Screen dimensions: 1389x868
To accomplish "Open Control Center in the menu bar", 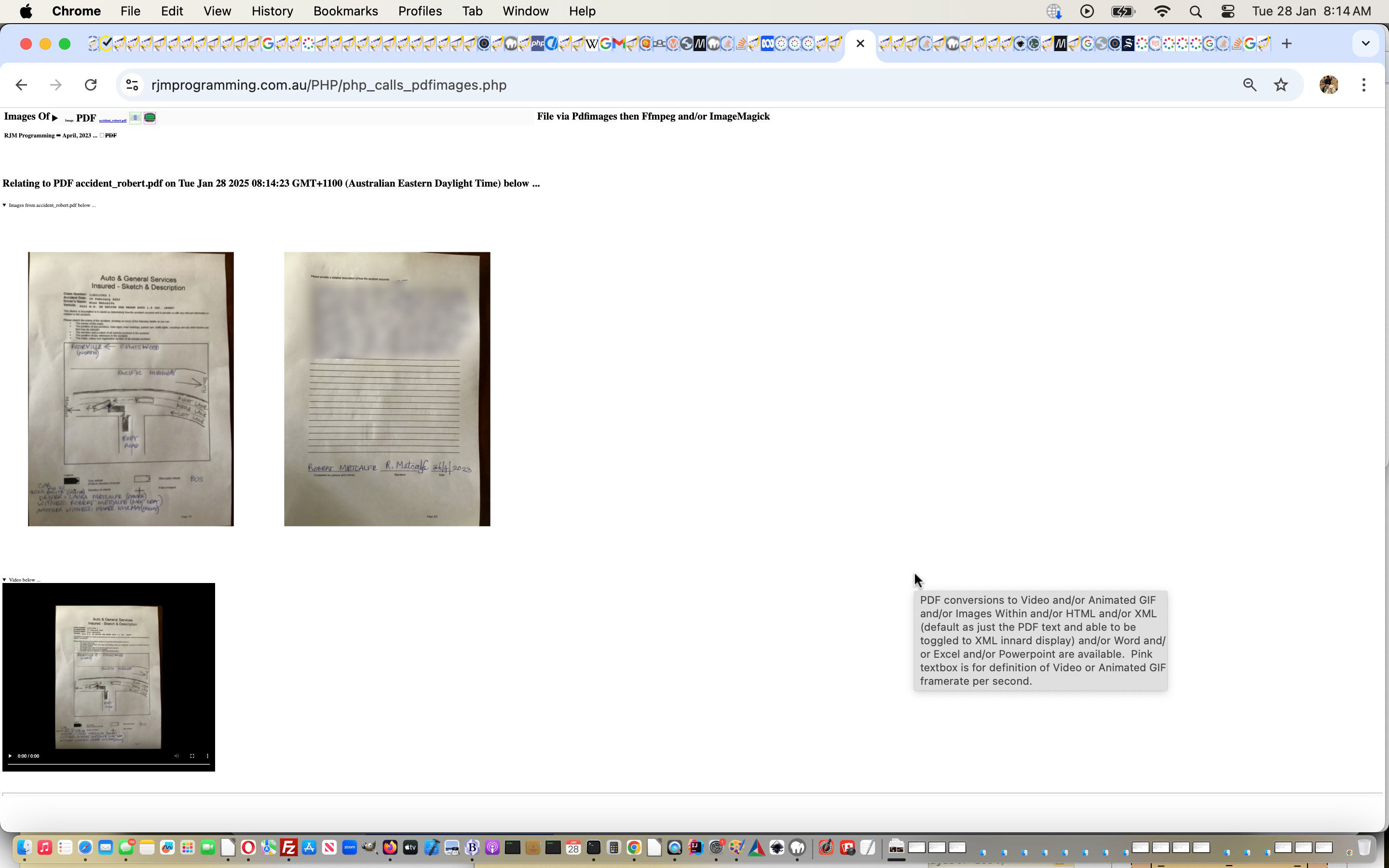I will 1228,11.
